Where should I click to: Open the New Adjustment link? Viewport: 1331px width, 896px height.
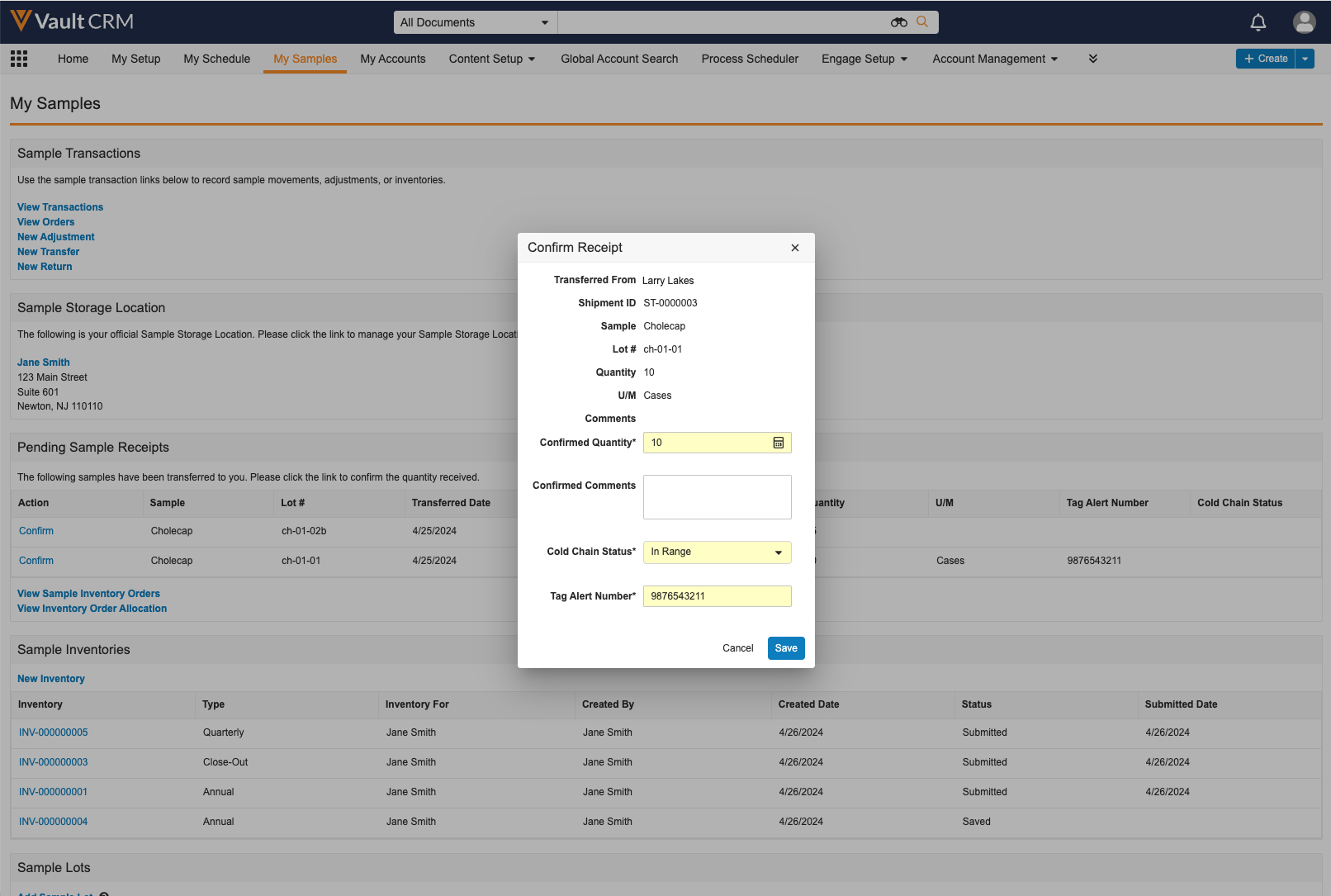click(56, 237)
